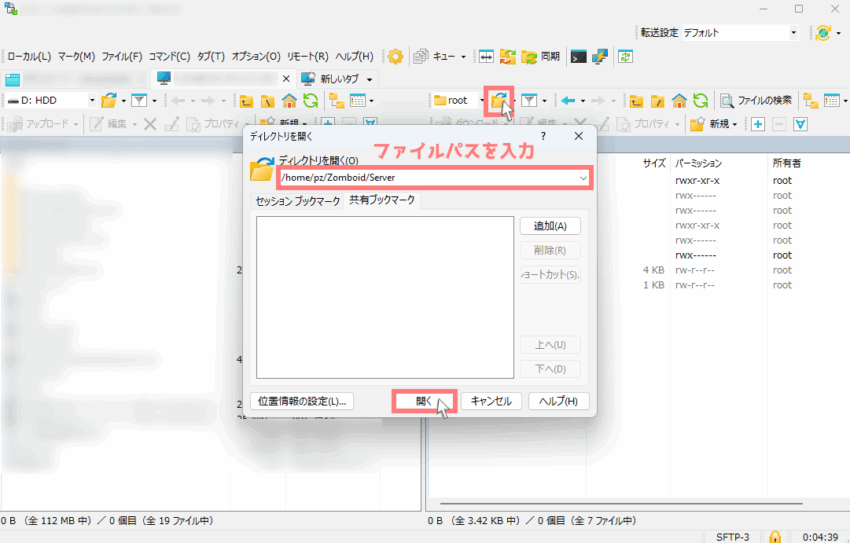Open the コマンド(C) menu

coord(169,56)
